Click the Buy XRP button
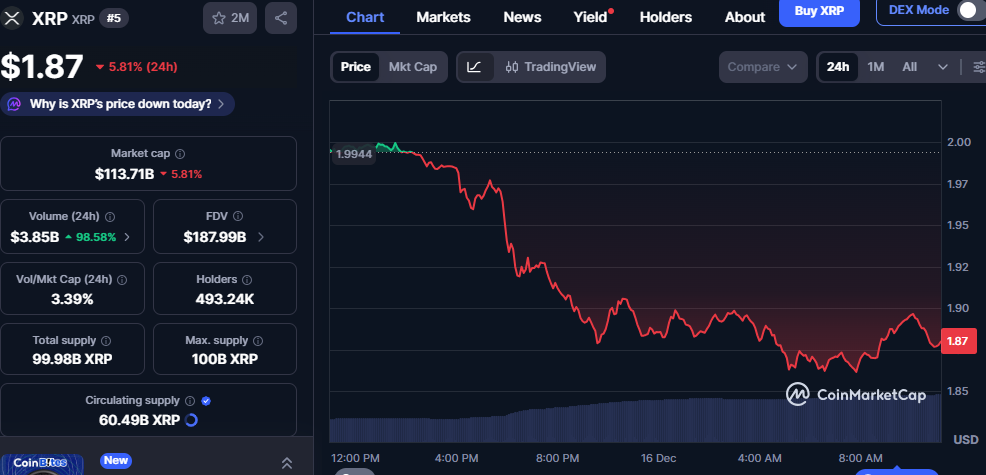The width and height of the screenshot is (986, 475). pos(819,11)
